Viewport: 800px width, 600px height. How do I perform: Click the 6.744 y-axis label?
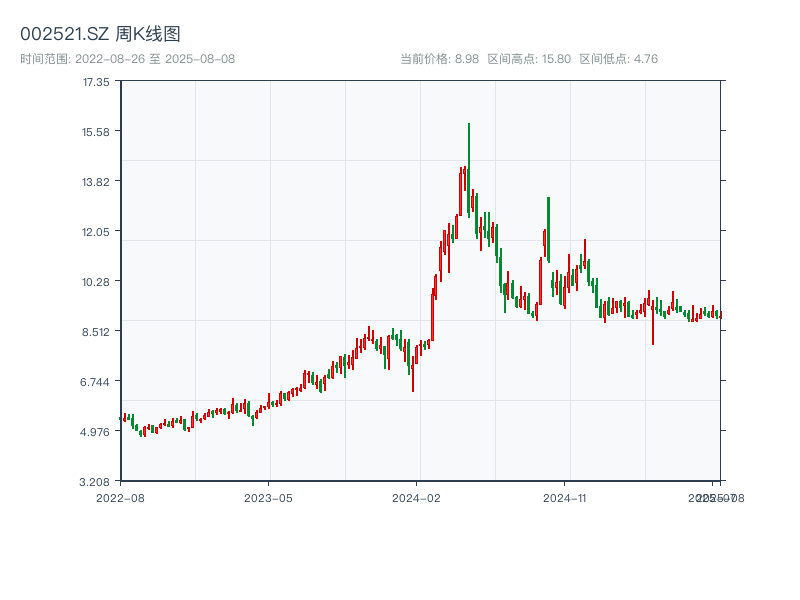[96, 382]
